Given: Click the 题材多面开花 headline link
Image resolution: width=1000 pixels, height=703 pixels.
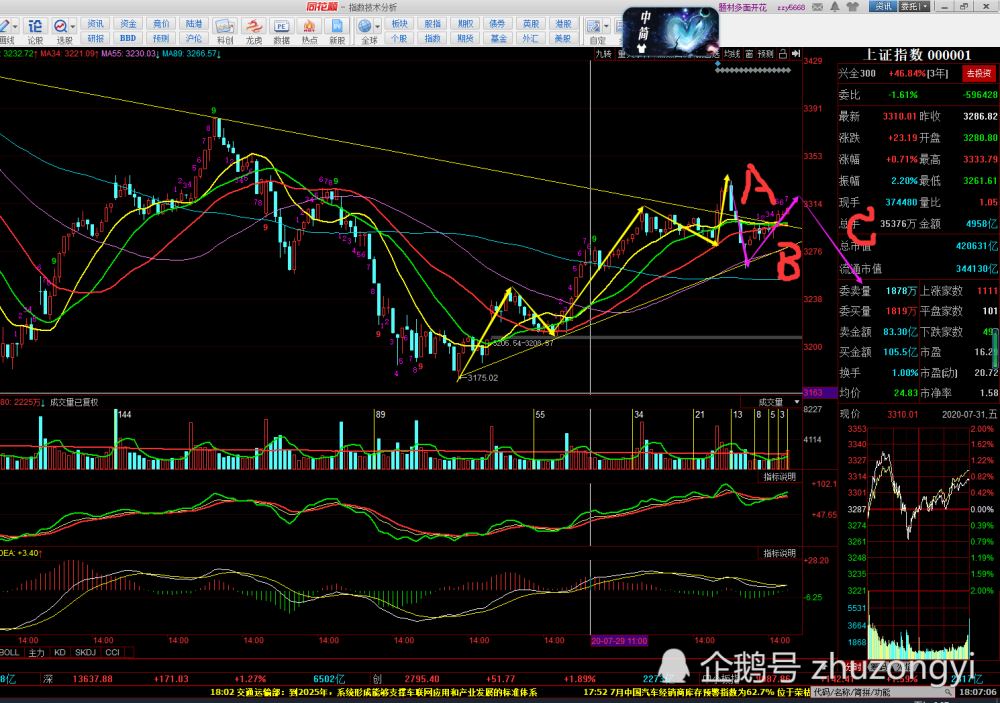Looking at the screenshot, I should coord(742,7).
